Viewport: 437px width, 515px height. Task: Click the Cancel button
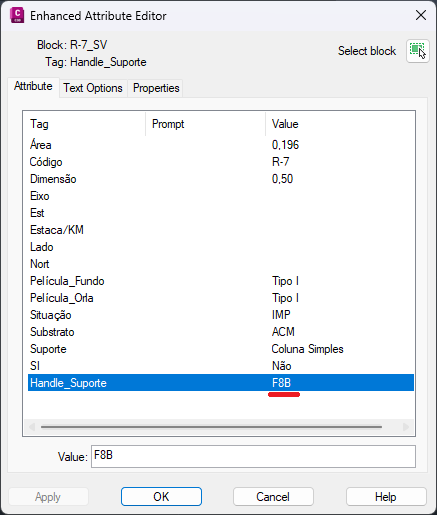point(273,497)
